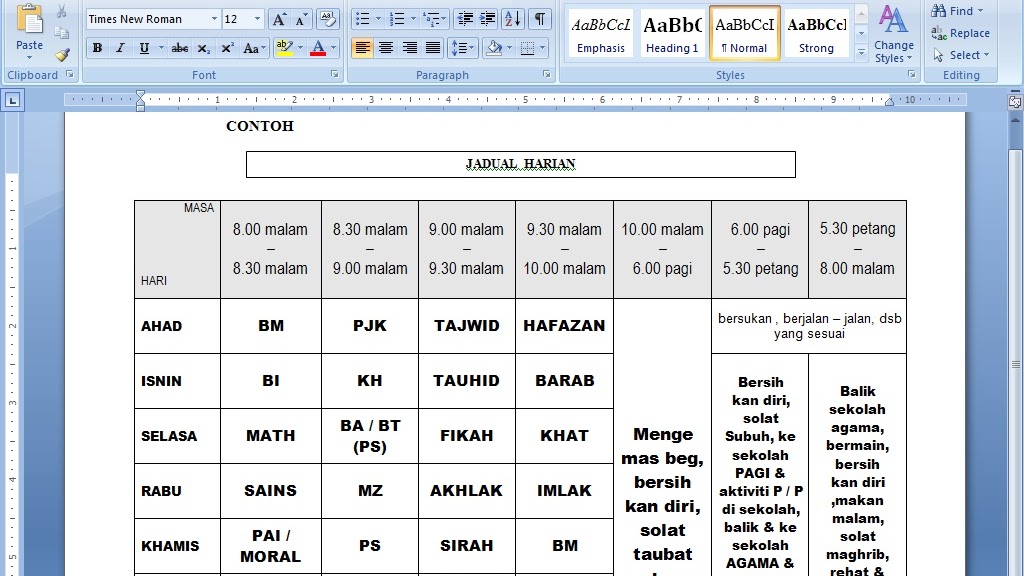Toggle bulleted list formatting
1024x576 pixels.
[x=364, y=19]
